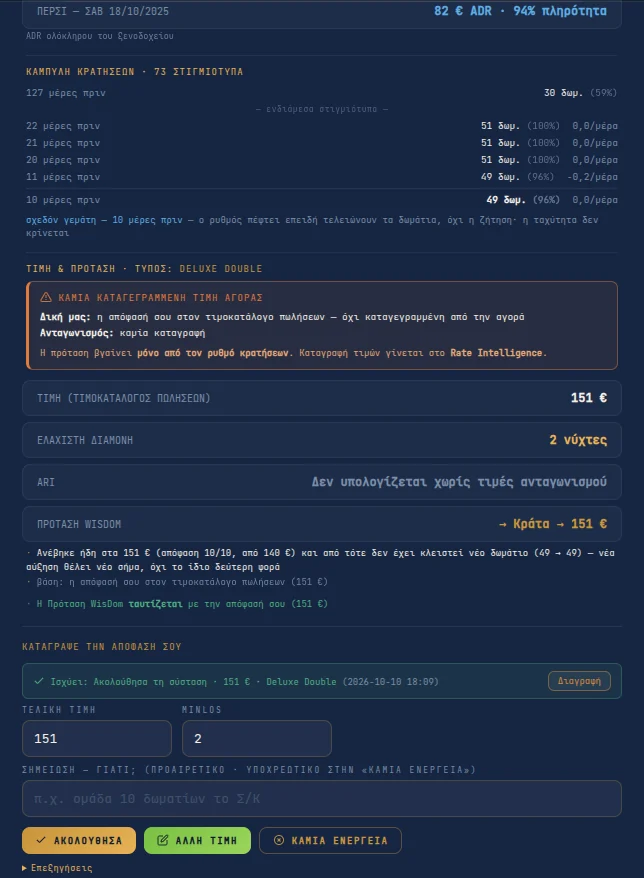The height and width of the screenshot is (878, 644).
Task: Click the circled-x icon on ΚΑΜΙΑ ΕΝΕΡΓΕΙΑ
Action: tap(279, 840)
